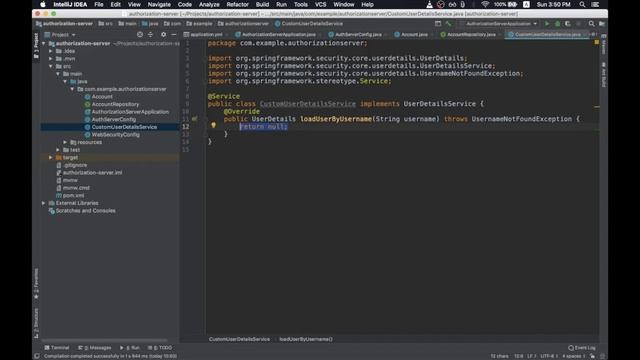The image size is (640, 360).
Task: Click the layout icon left of the build hammer
Action: point(438,24)
